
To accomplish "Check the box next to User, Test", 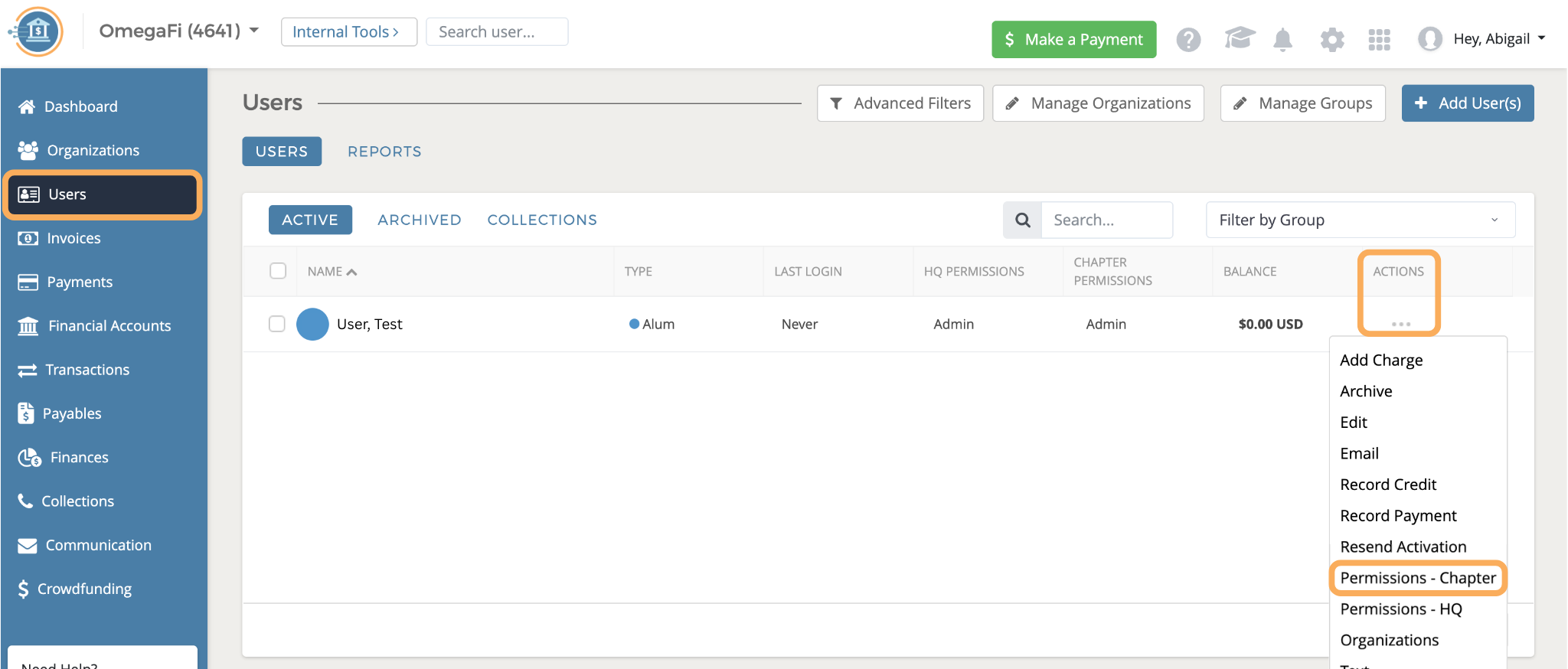I will coord(277,324).
